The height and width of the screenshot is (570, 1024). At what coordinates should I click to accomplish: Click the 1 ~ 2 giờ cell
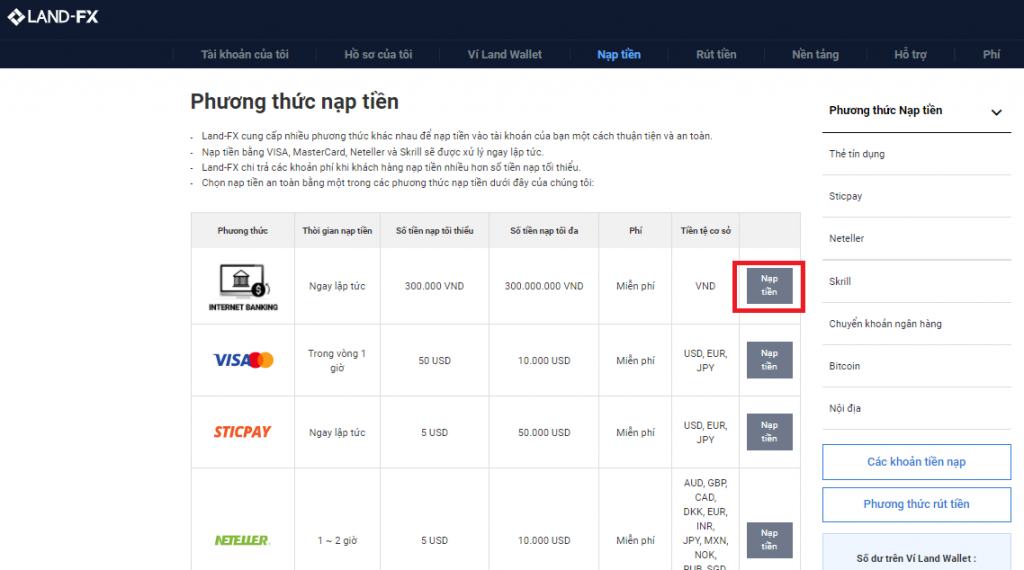click(337, 541)
